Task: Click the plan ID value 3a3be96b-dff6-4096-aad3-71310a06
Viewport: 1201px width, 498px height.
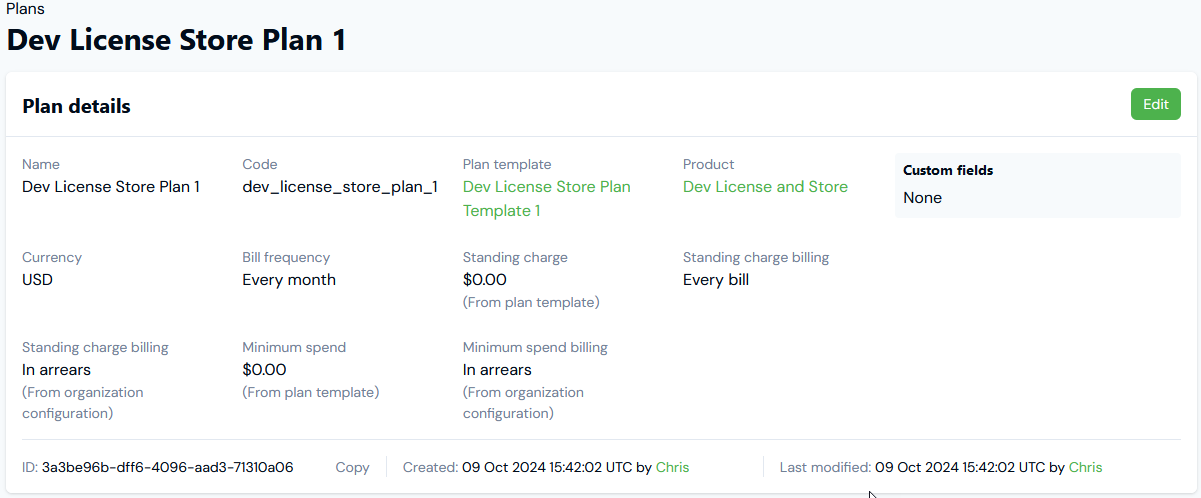Action: point(167,467)
